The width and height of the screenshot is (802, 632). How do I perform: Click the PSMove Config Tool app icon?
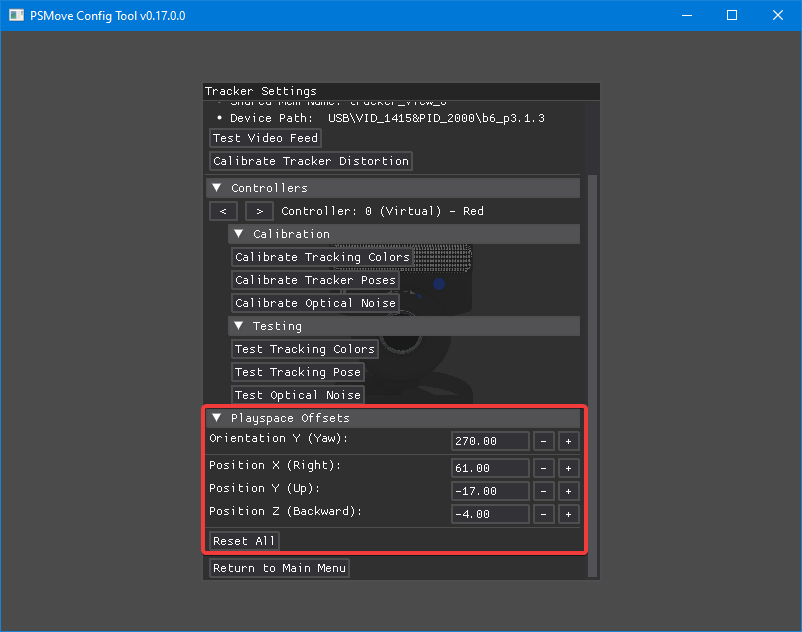coord(16,15)
